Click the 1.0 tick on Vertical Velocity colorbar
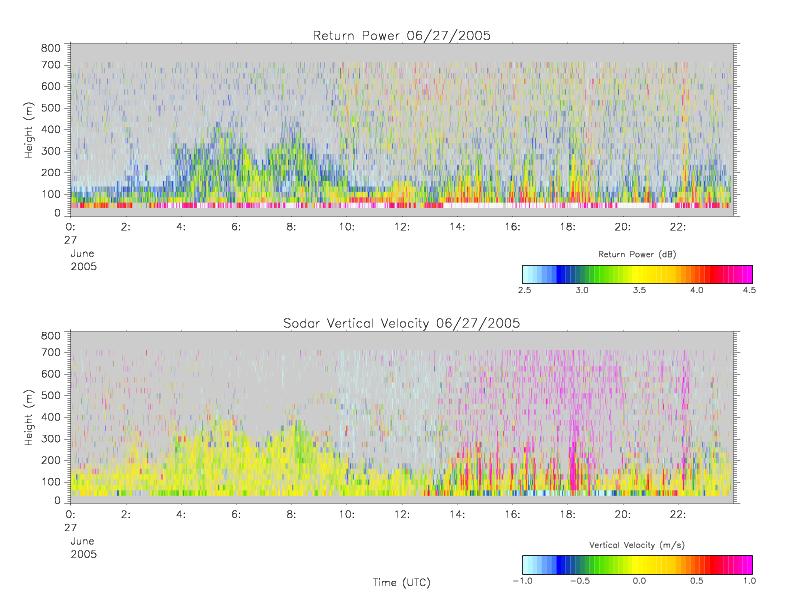Screen dimensions: 791x611 click(x=749, y=581)
